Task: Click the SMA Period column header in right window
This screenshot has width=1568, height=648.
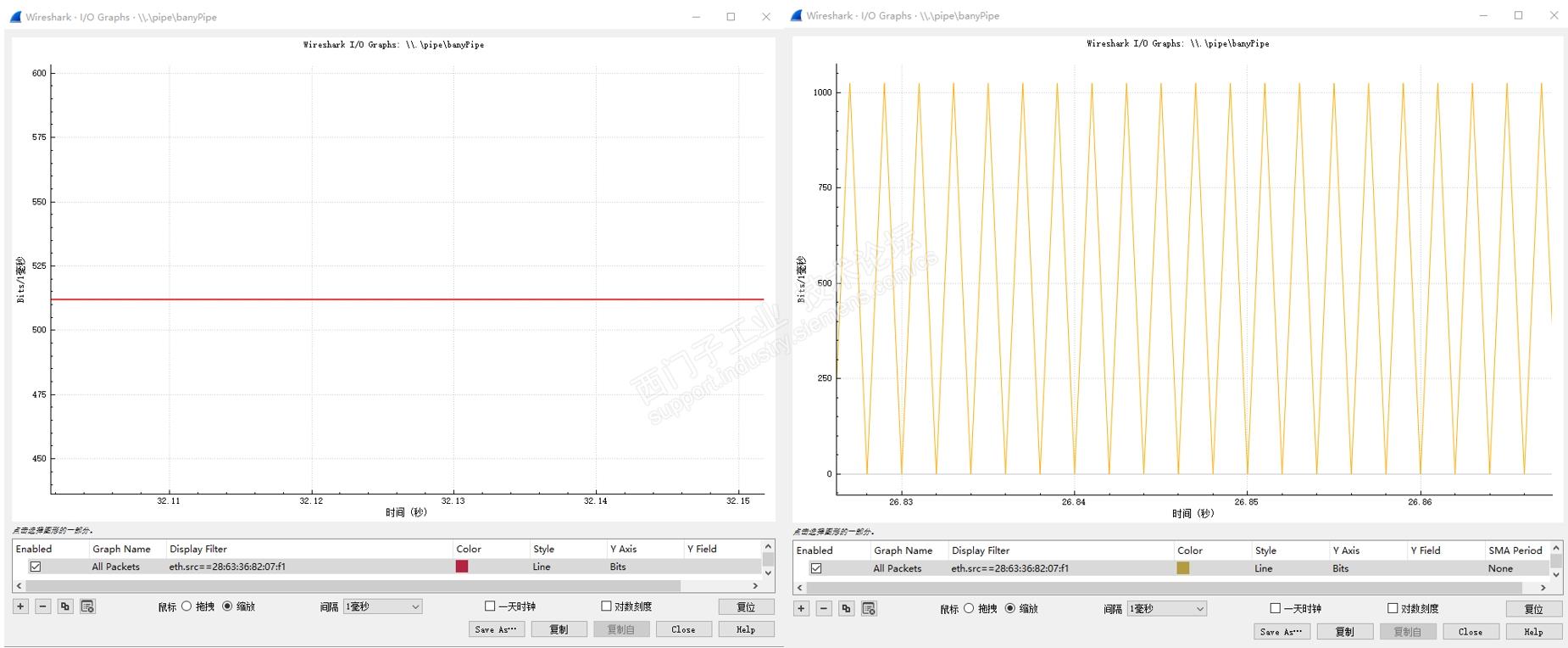Action: click(x=1517, y=550)
